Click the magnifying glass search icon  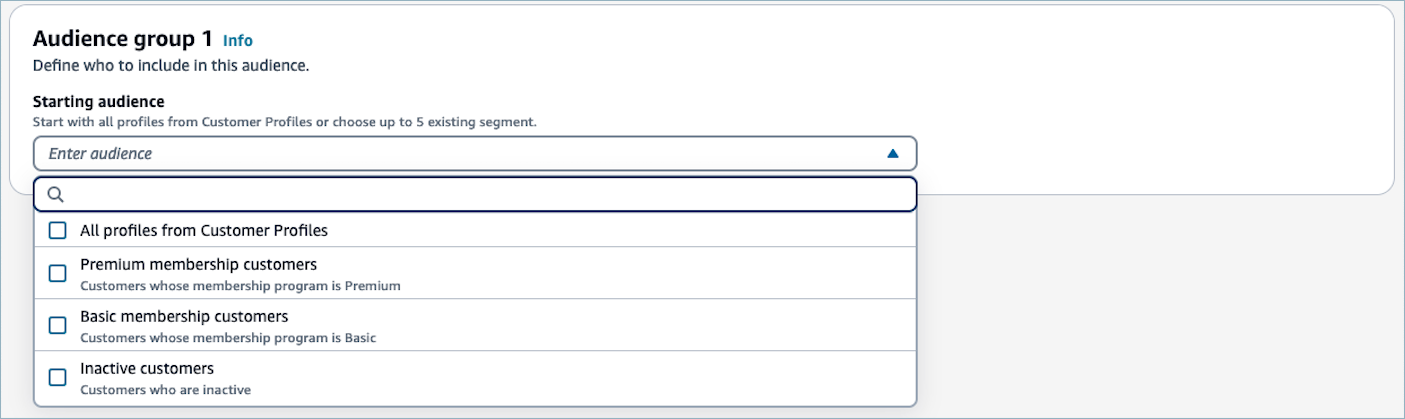coord(56,195)
